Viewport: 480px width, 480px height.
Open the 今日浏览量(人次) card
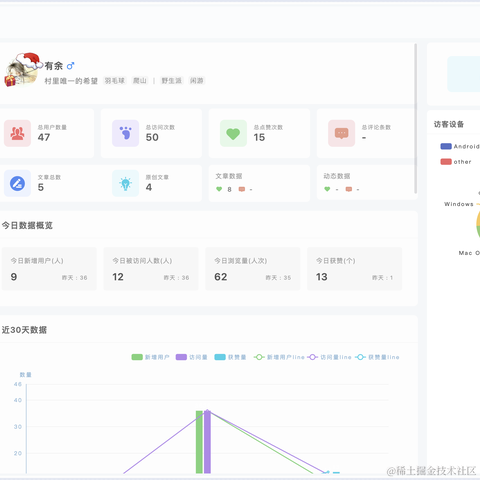click(253, 269)
